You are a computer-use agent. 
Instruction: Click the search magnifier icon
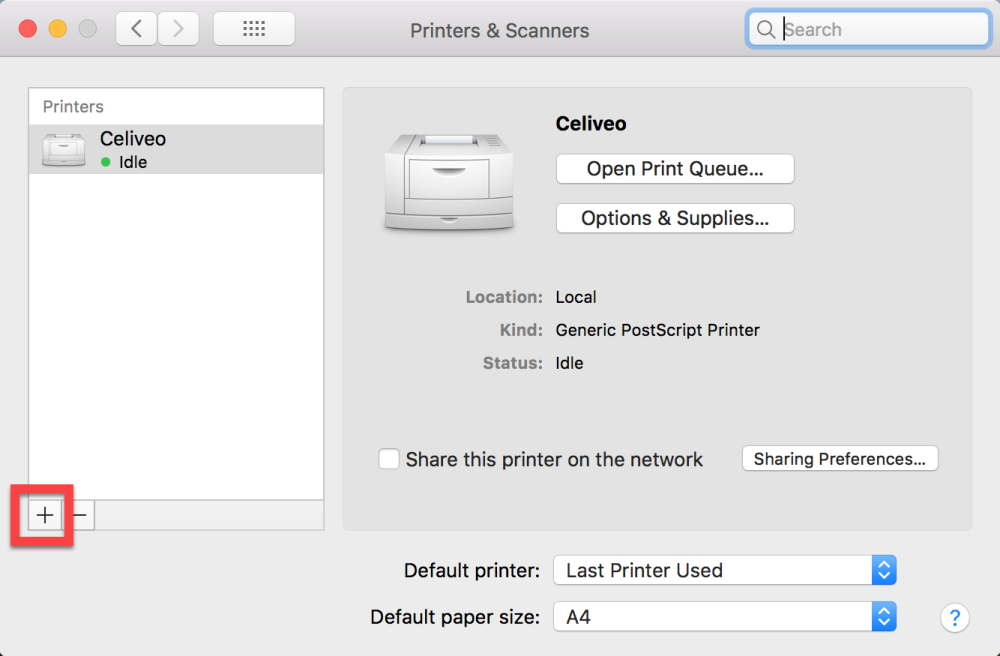tap(765, 29)
